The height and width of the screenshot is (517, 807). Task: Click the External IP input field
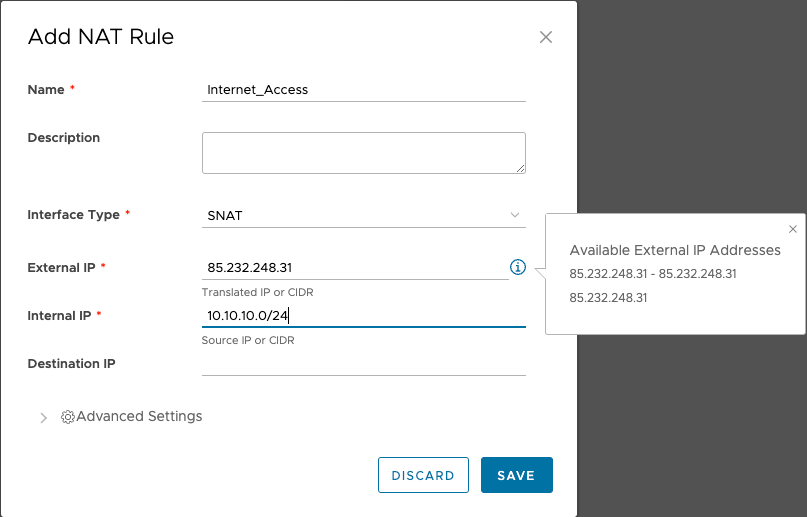354,267
